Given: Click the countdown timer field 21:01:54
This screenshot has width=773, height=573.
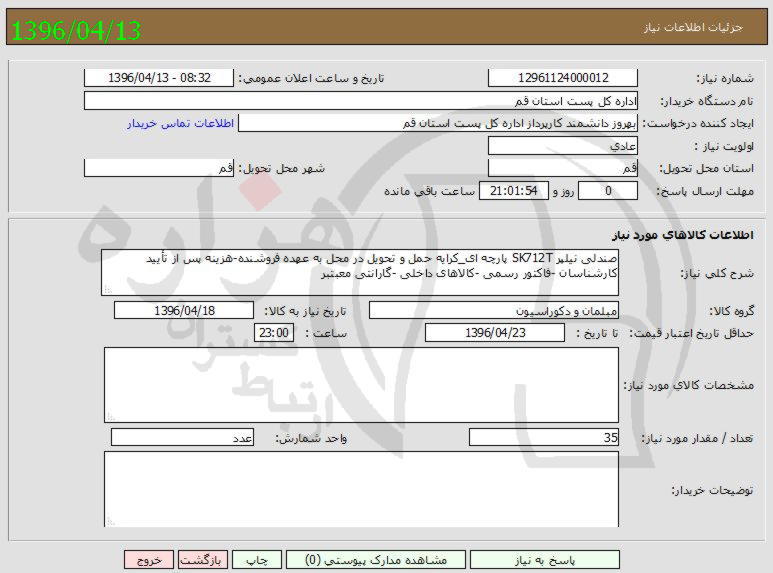Looking at the screenshot, I should click(x=516, y=191).
